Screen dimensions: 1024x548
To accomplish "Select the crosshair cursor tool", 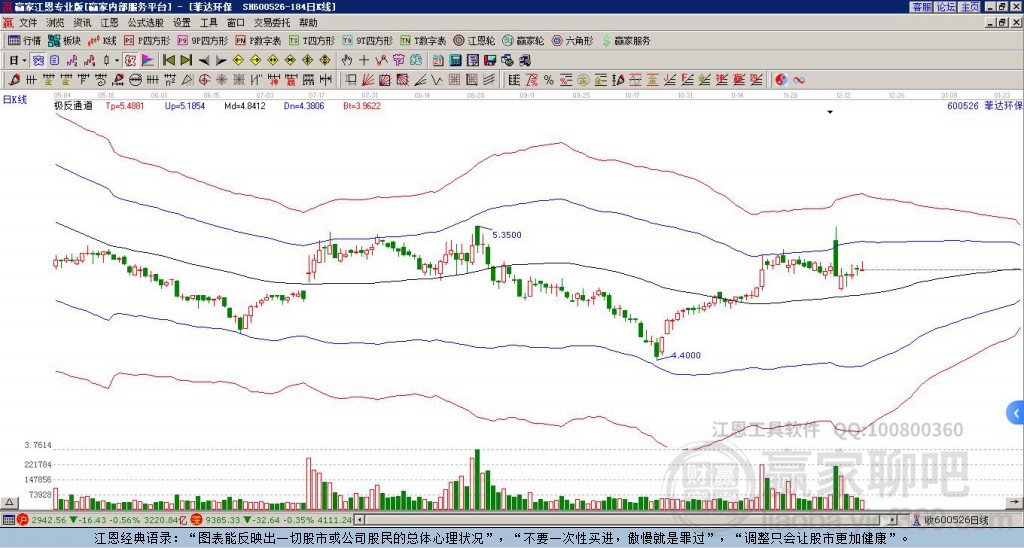I will (x=364, y=61).
